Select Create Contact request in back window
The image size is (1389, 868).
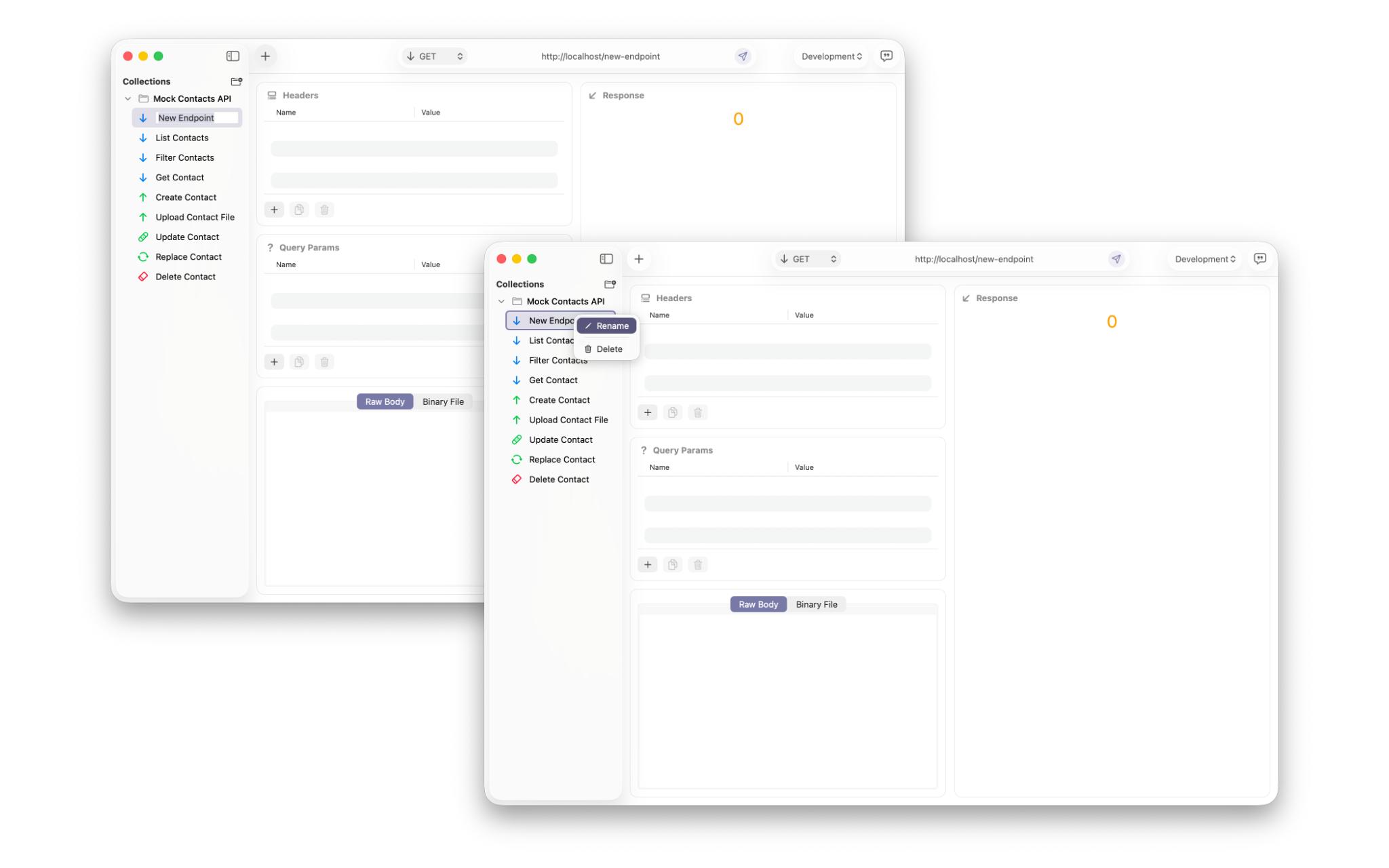187,197
